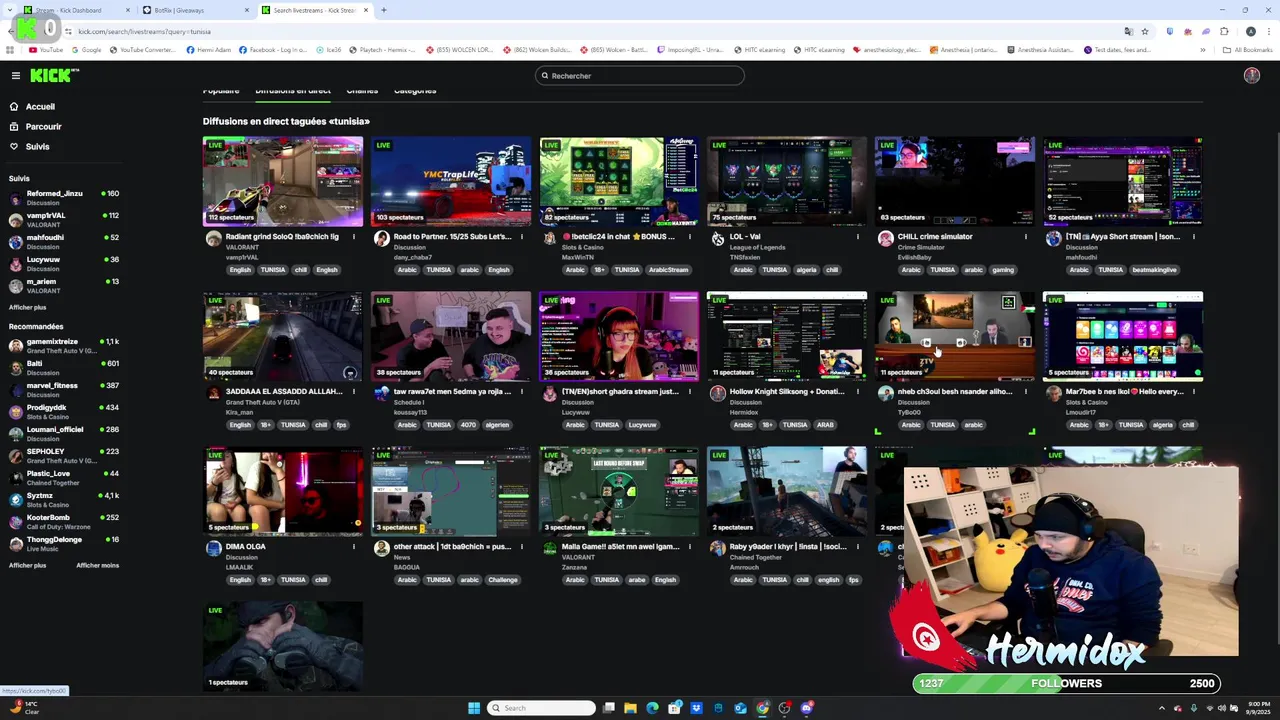The image size is (1280, 720).
Task: Open Road to Partner stream thumbnail
Action: [x=451, y=181]
